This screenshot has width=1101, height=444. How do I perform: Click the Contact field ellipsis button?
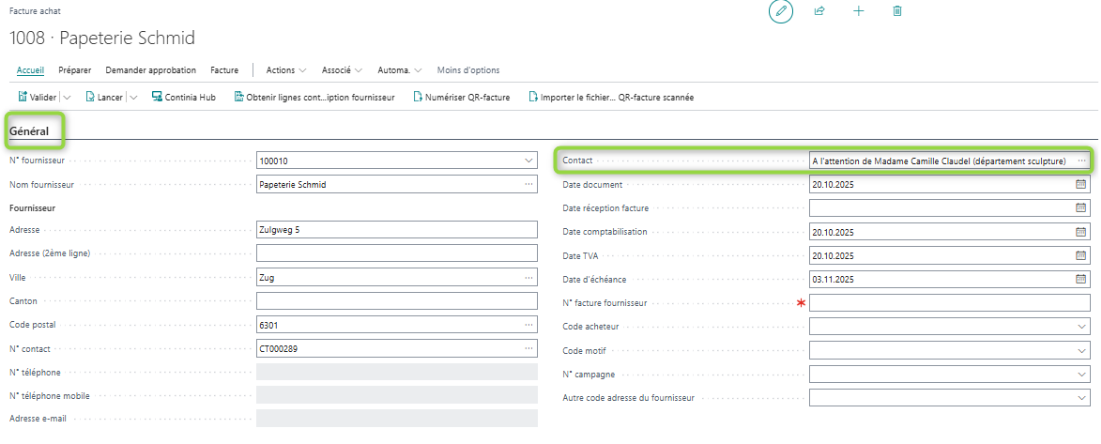tap(1081, 161)
